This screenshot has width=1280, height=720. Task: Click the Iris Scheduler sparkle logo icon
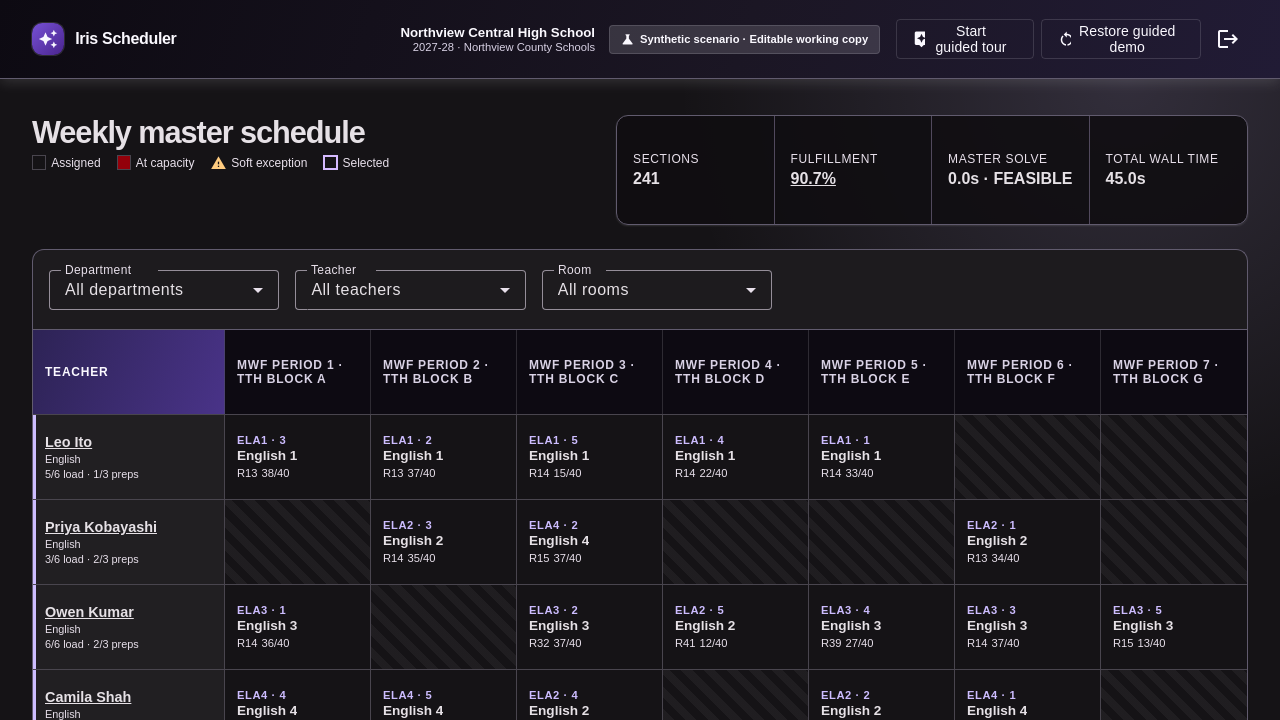(48, 39)
